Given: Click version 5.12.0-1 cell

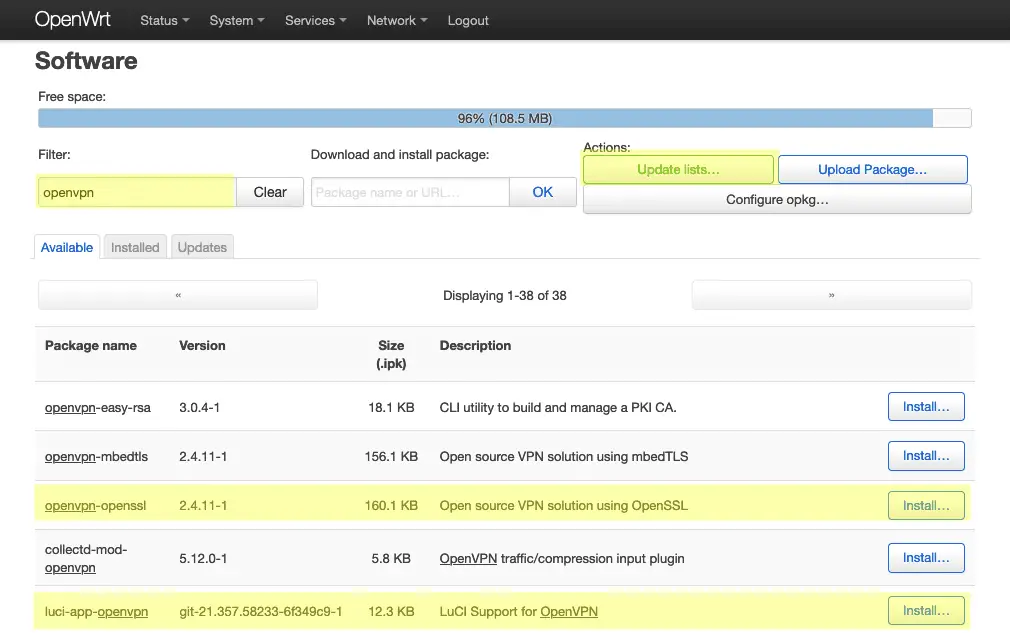Looking at the screenshot, I should pyautogui.click(x=203, y=558).
